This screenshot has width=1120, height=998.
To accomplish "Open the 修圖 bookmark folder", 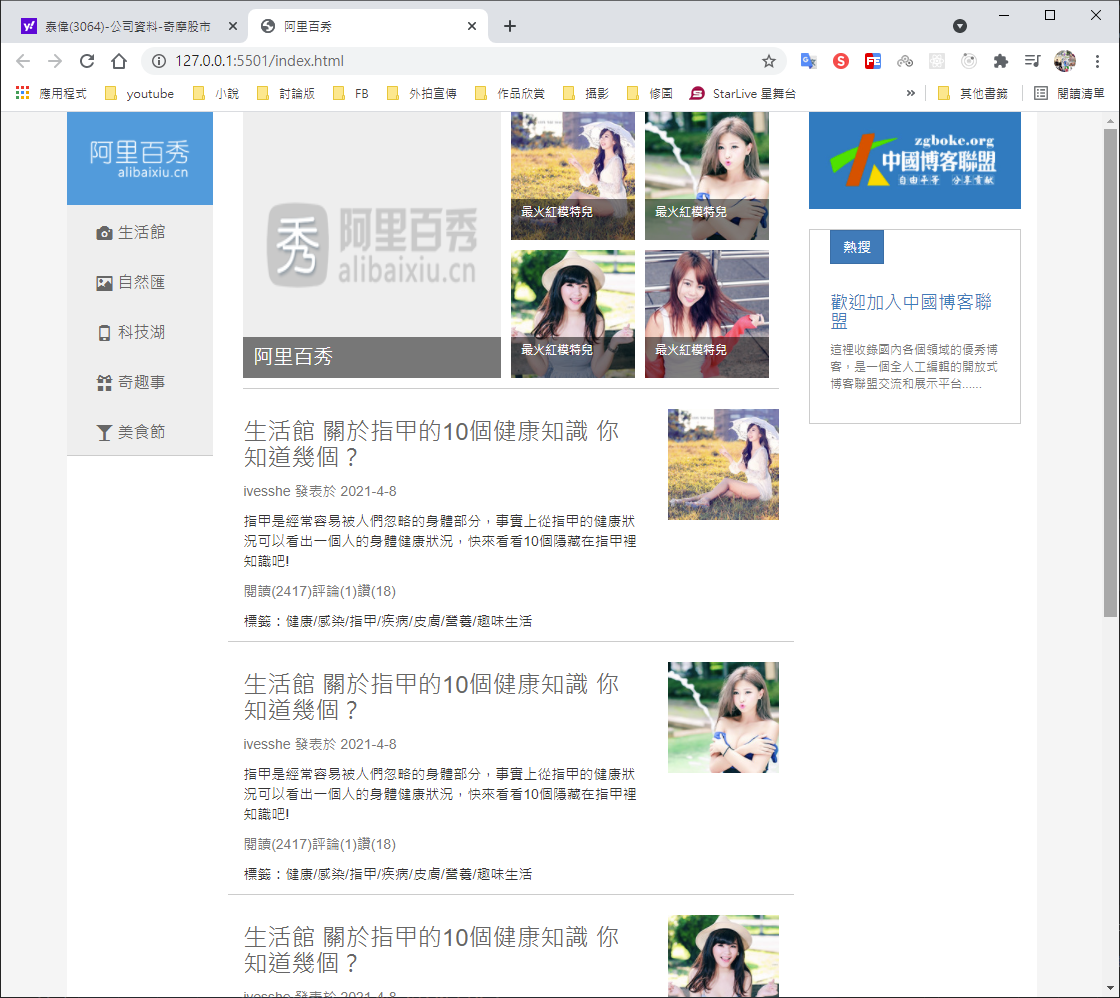I will 651,94.
